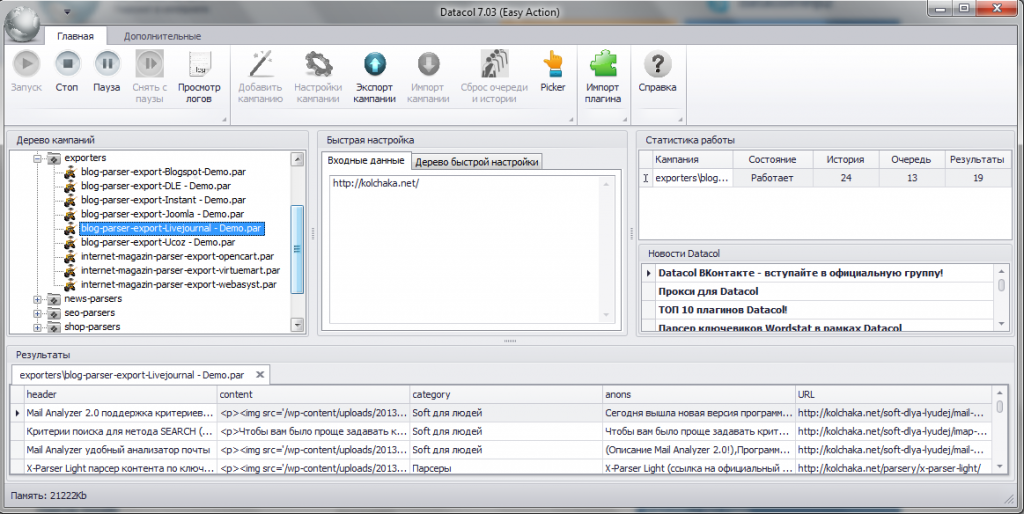
Task: Click the Экспорт кампании icon
Action: pos(375,64)
